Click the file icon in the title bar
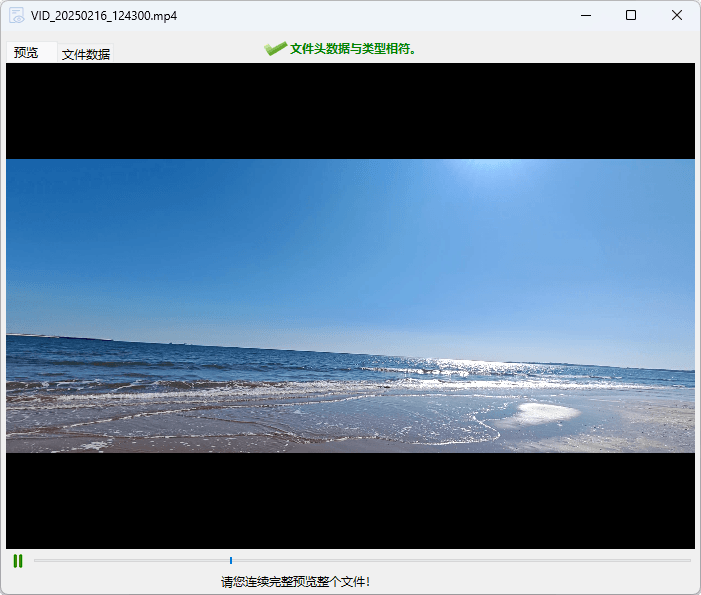701x595 pixels. 17,16
